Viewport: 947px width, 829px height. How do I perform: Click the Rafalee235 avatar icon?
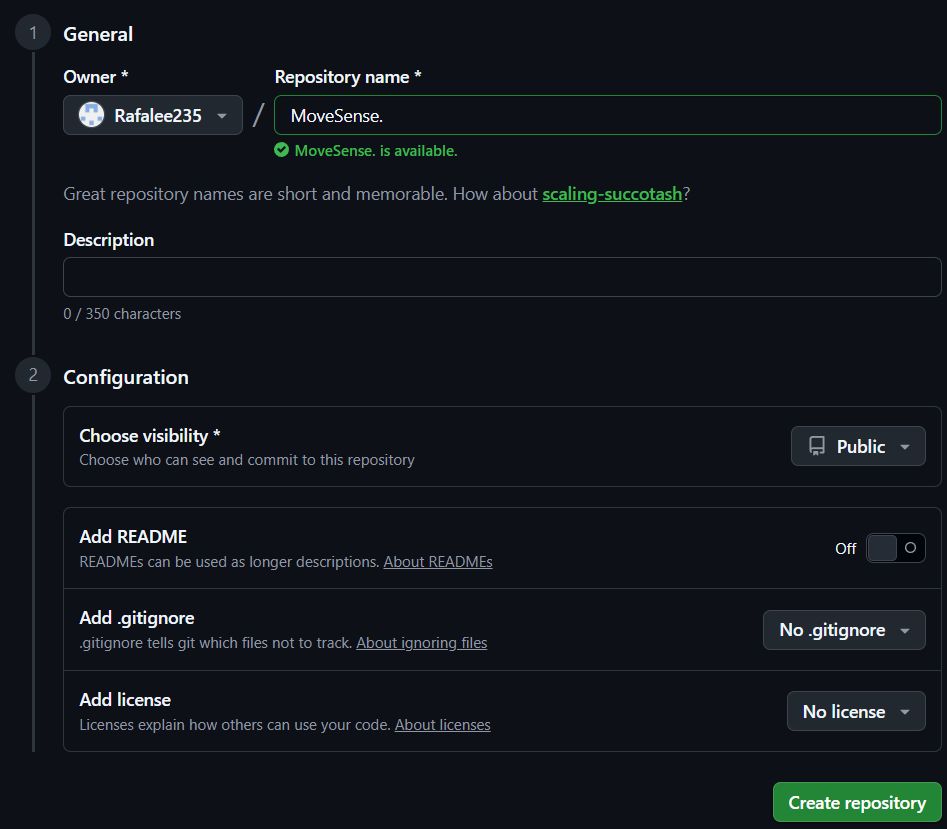[91, 115]
